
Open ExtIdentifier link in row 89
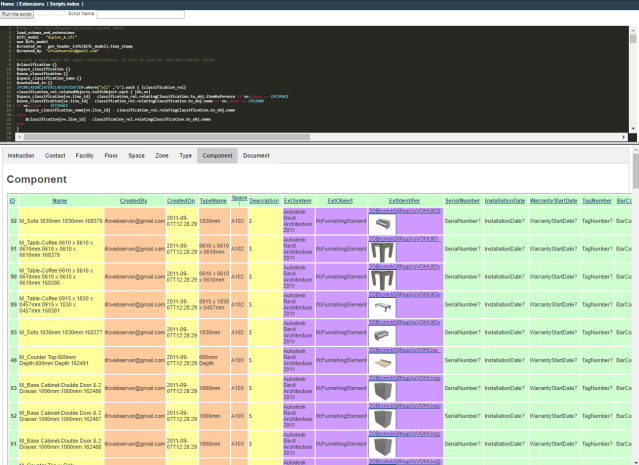(405, 295)
